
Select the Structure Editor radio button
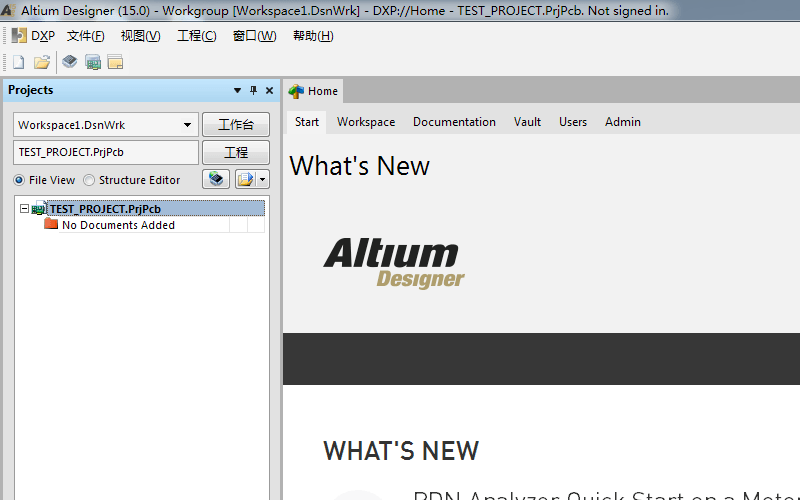[x=89, y=180]
